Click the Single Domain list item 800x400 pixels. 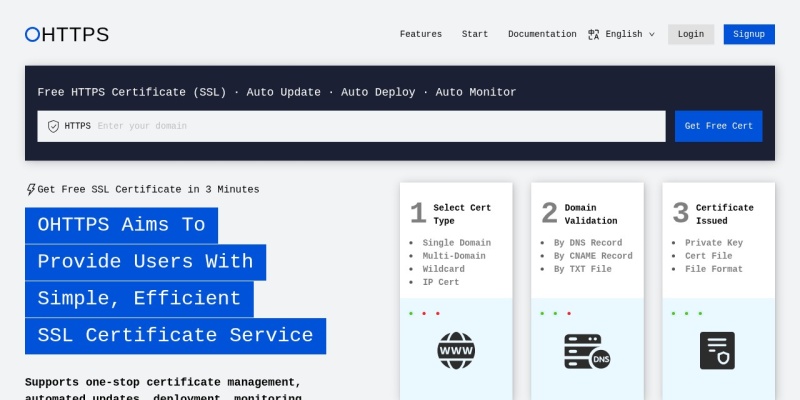(457, 243)
